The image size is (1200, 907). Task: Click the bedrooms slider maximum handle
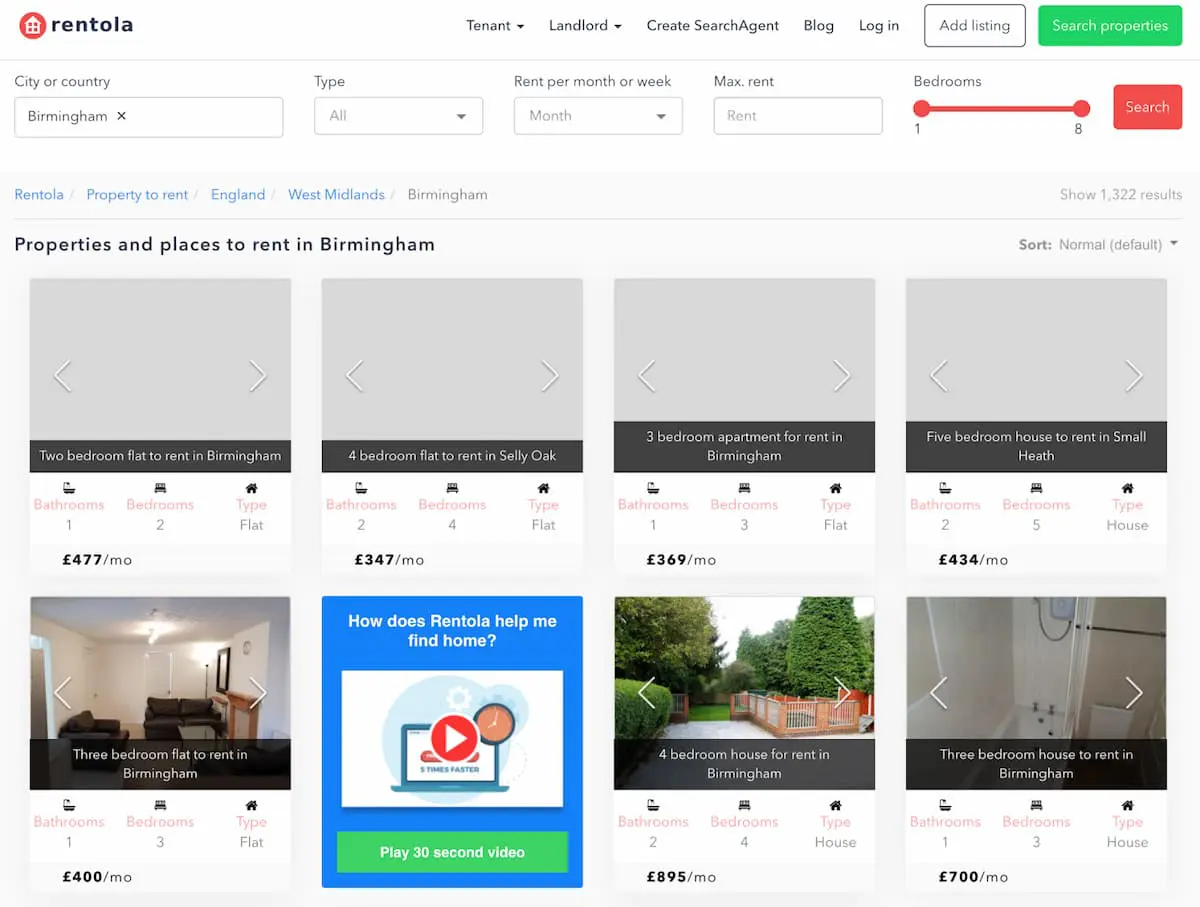coord(1081,108)
